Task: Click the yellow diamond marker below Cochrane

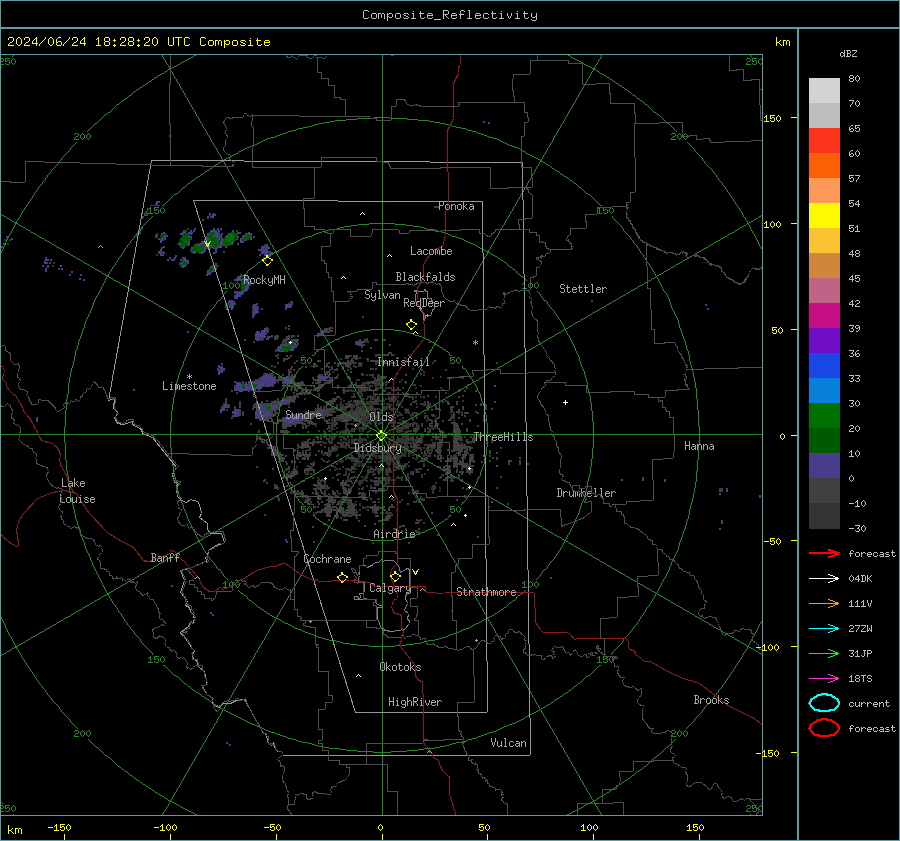Action: 342,577
